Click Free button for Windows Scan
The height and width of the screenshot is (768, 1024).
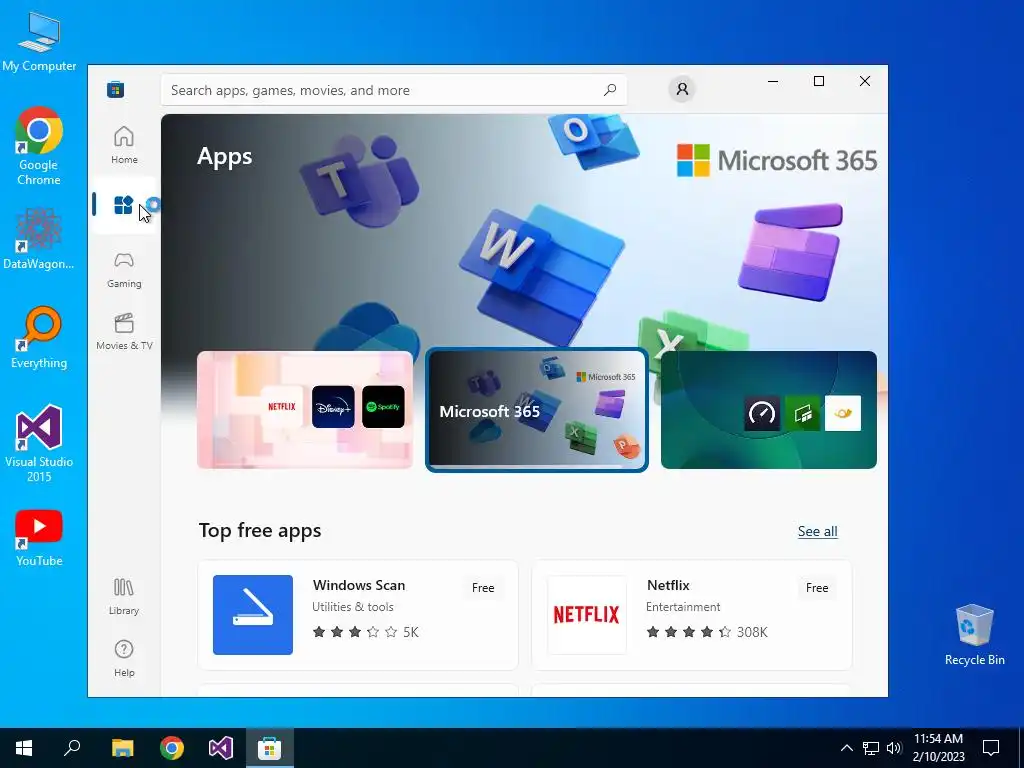pyautogui.click(x=483, y=588)
